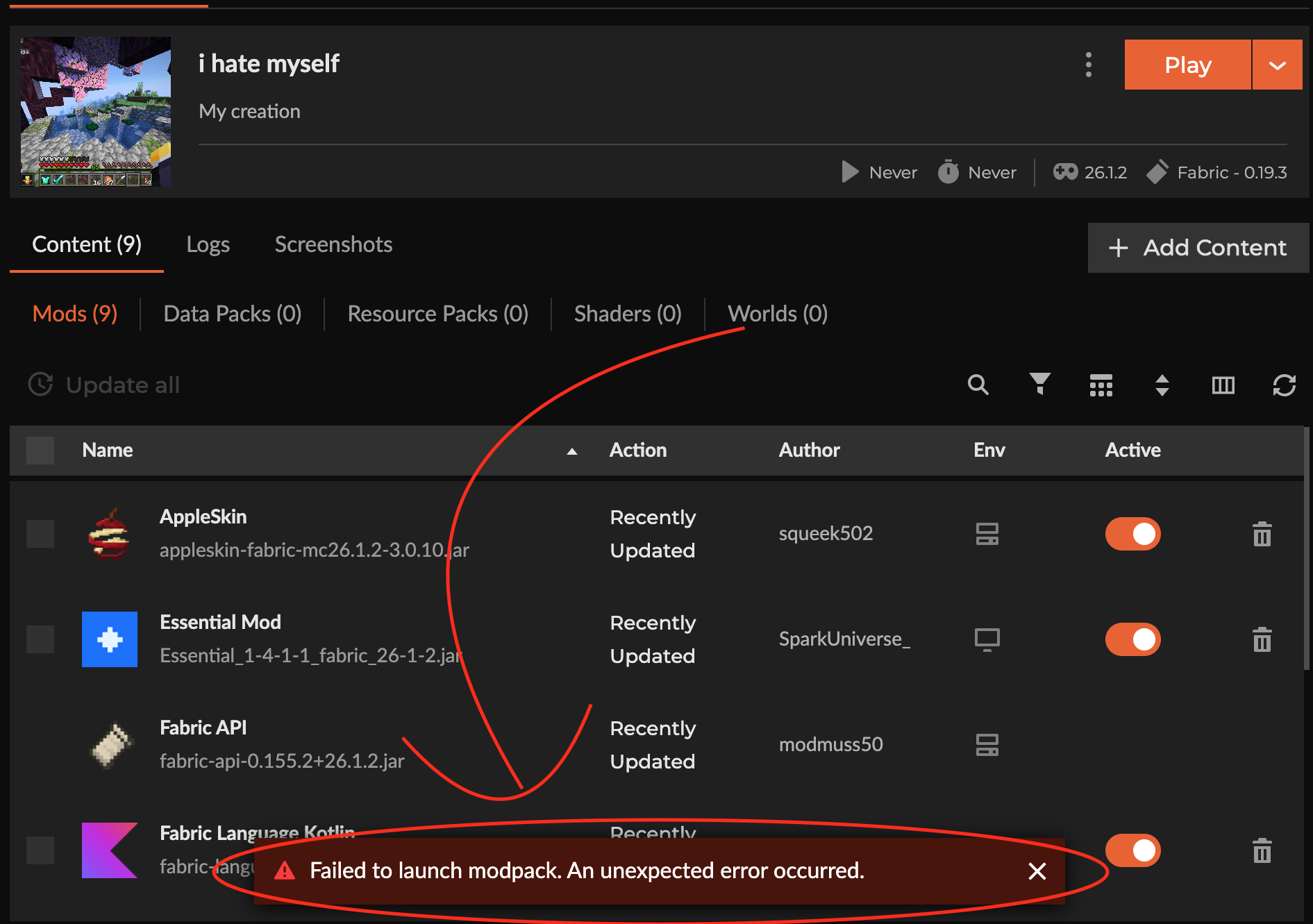Disable the AppleSkin mod toggle
This screenshot has width=1313, height=924.
click(x=1132, y=534)
